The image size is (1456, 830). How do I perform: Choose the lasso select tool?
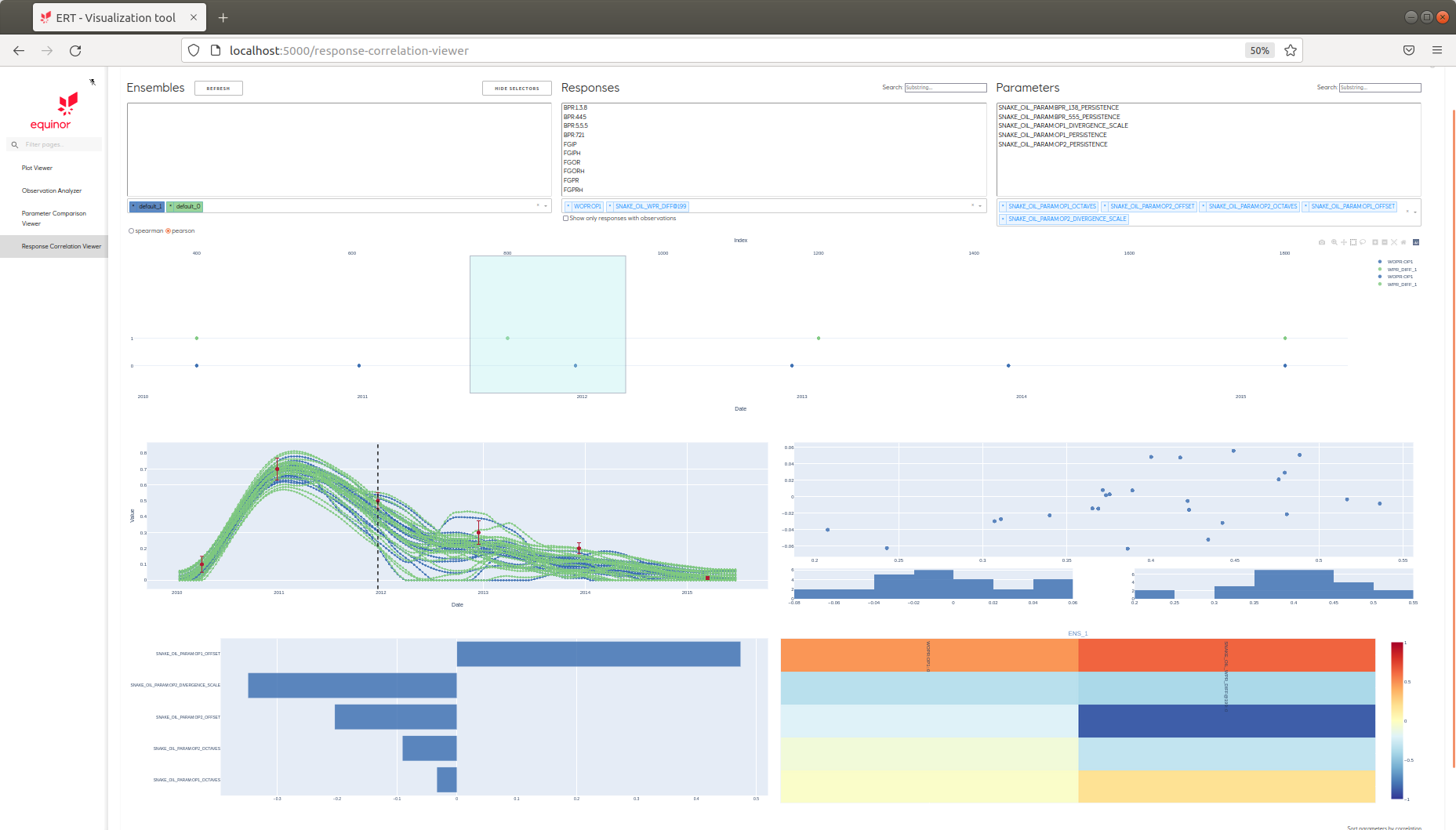coord(1363,242)
